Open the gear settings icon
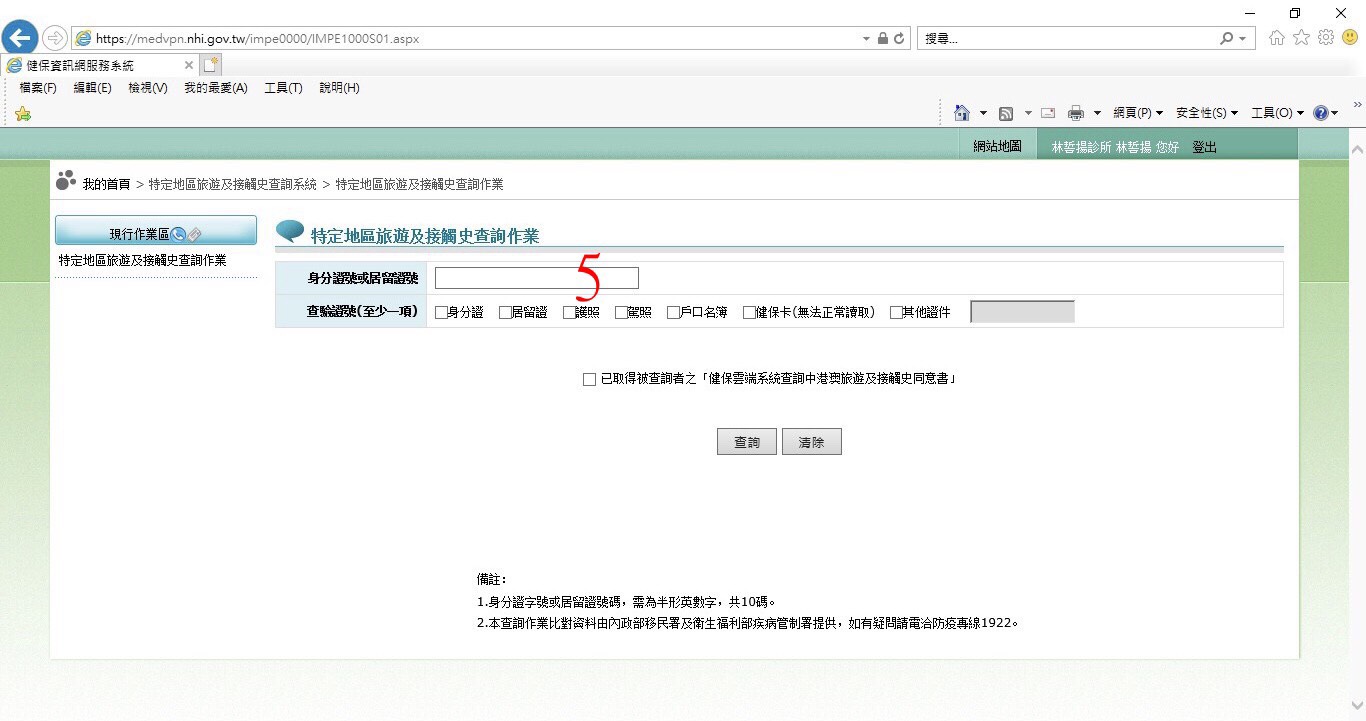The image size is (1366, 721). pos(1326,38)
